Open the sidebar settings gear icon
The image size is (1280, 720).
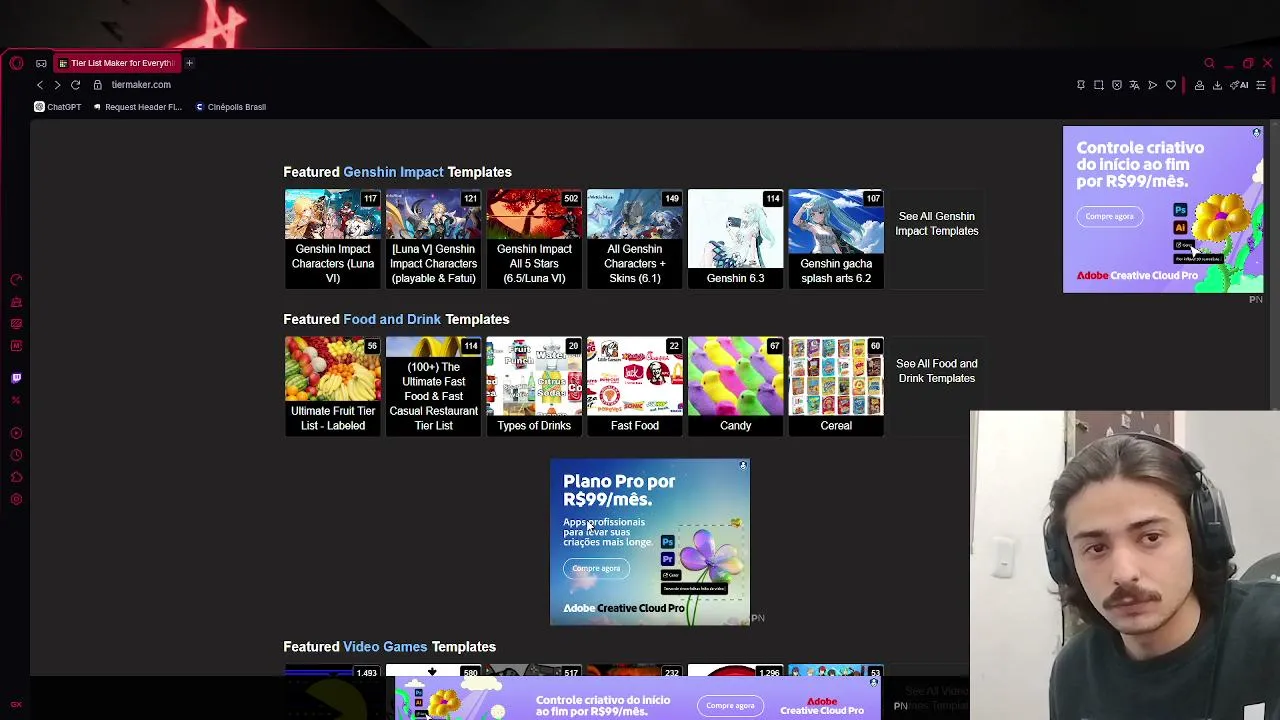pyautogui.click(x=16, y=499)
